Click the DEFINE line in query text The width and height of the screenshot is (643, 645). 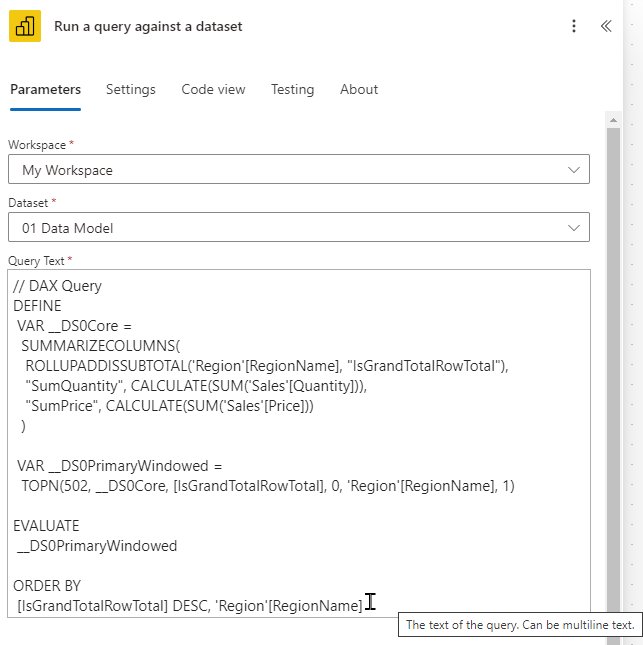(38, 306)
